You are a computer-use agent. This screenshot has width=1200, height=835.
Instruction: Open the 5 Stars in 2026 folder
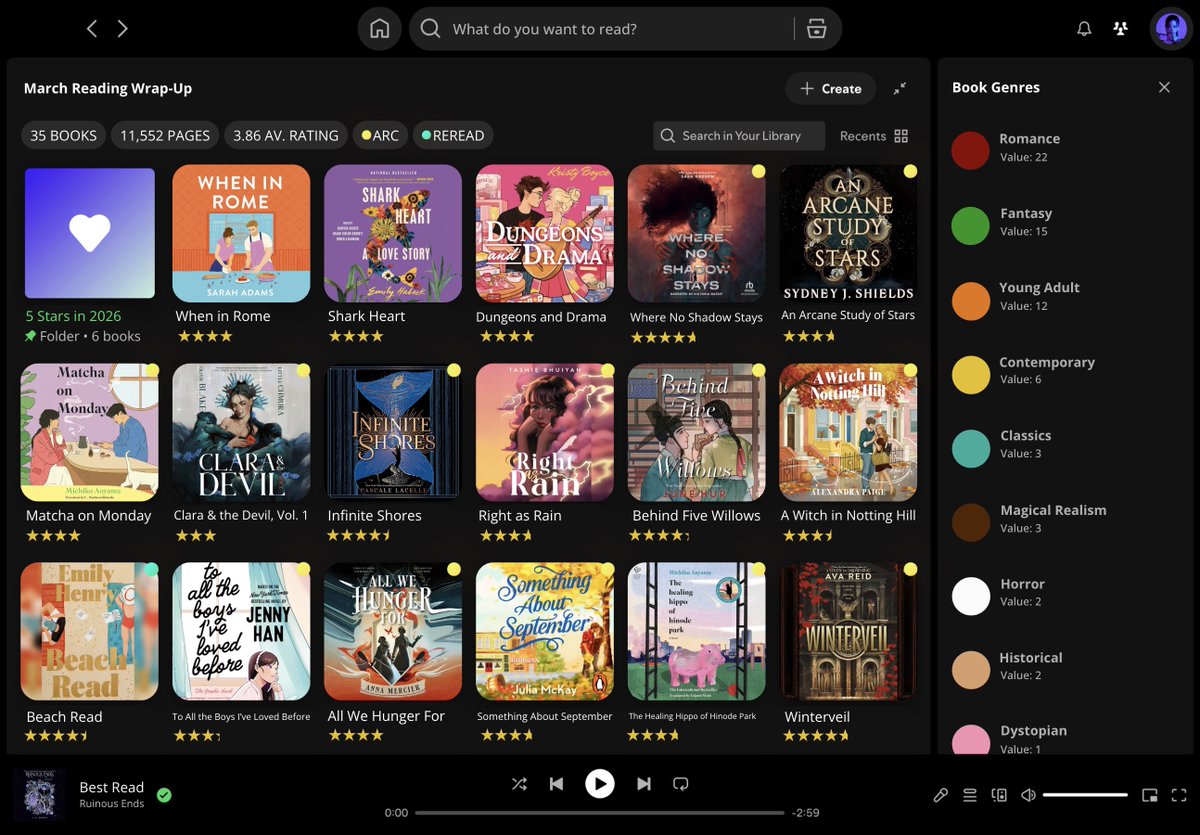89,233
